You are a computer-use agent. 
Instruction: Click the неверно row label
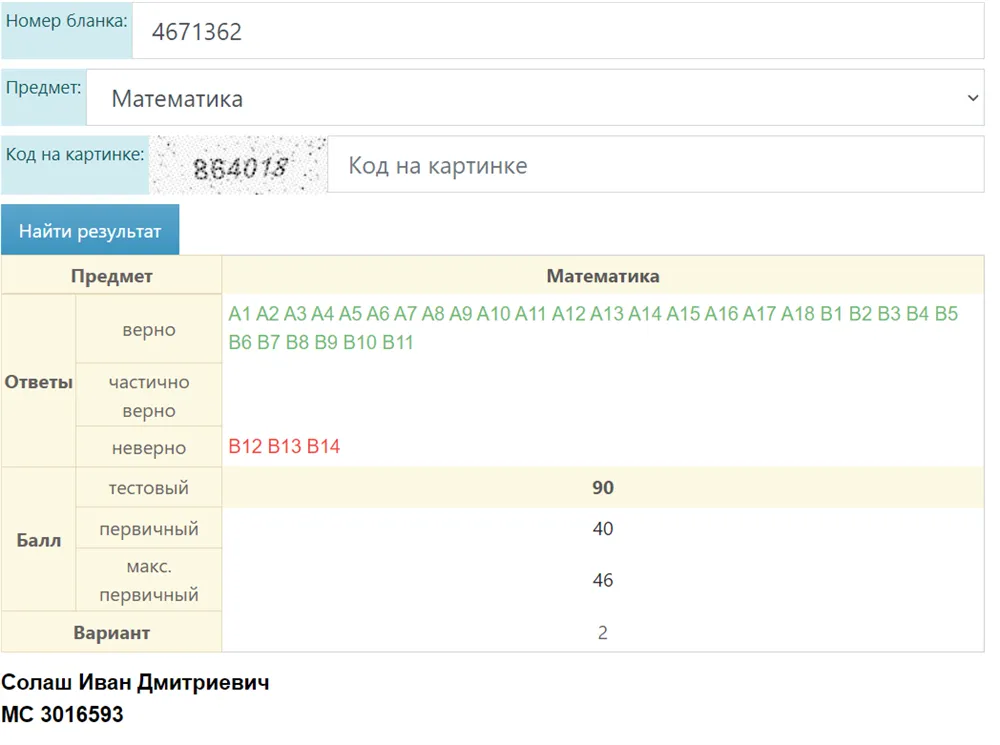(x=149, y=448)
